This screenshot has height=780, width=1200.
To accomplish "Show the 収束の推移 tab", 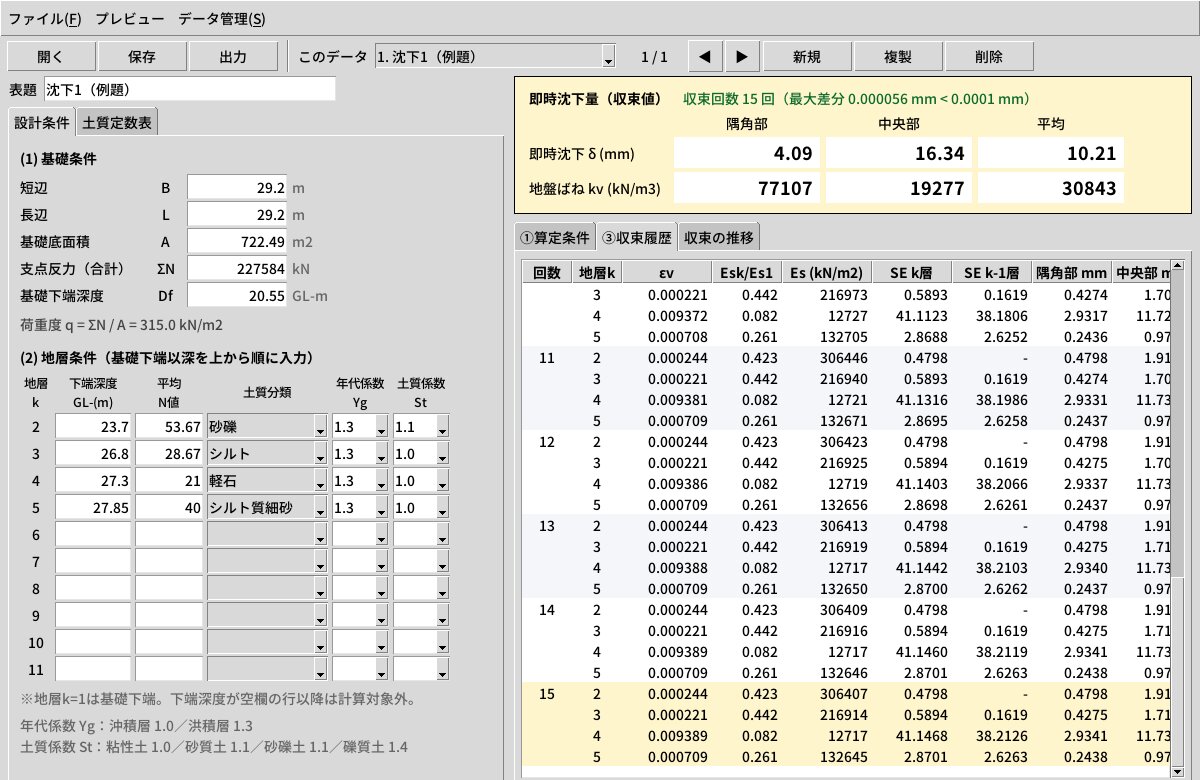I will (719, 238).
